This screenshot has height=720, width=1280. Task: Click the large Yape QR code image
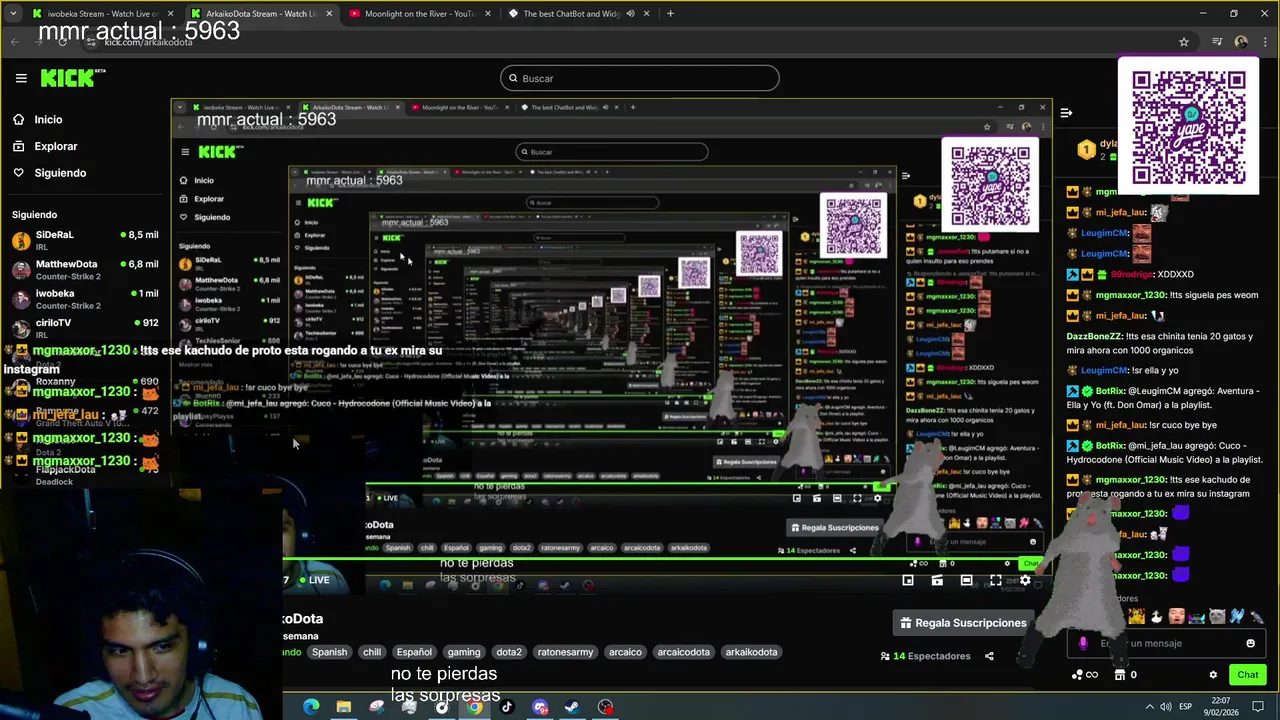1189,127
